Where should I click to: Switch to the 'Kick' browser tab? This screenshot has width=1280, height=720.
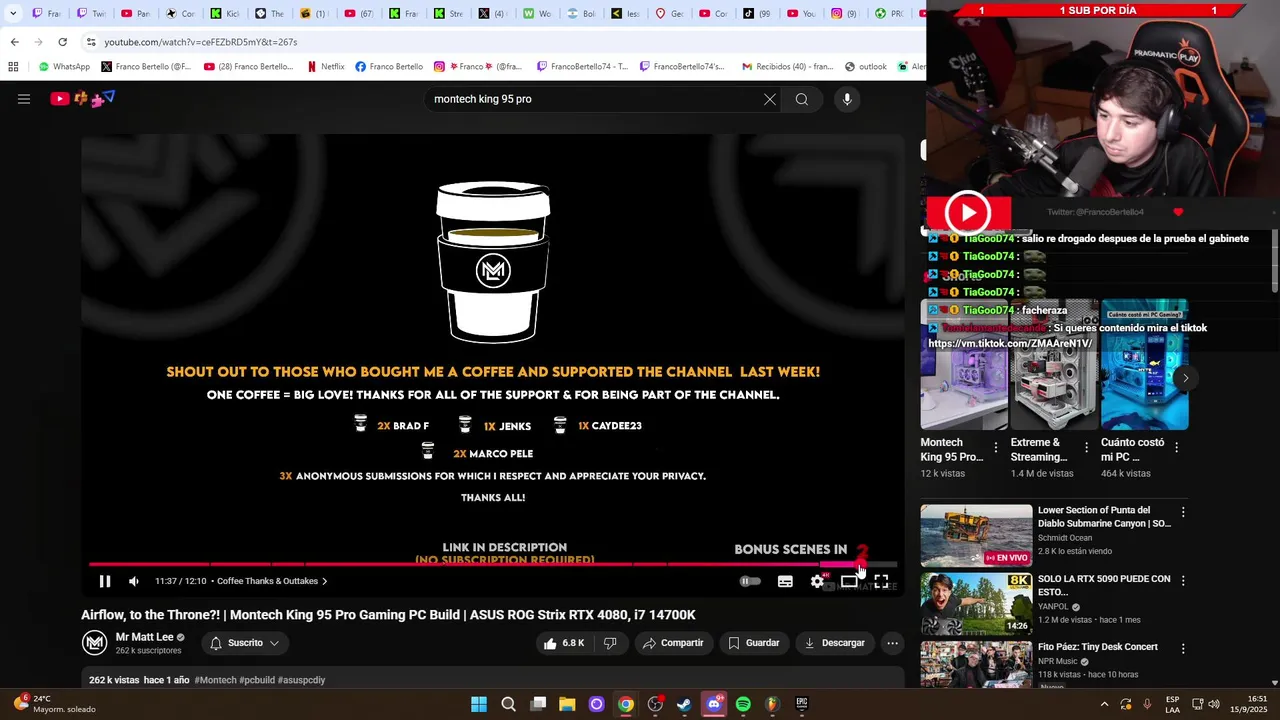tap(225, 14)
